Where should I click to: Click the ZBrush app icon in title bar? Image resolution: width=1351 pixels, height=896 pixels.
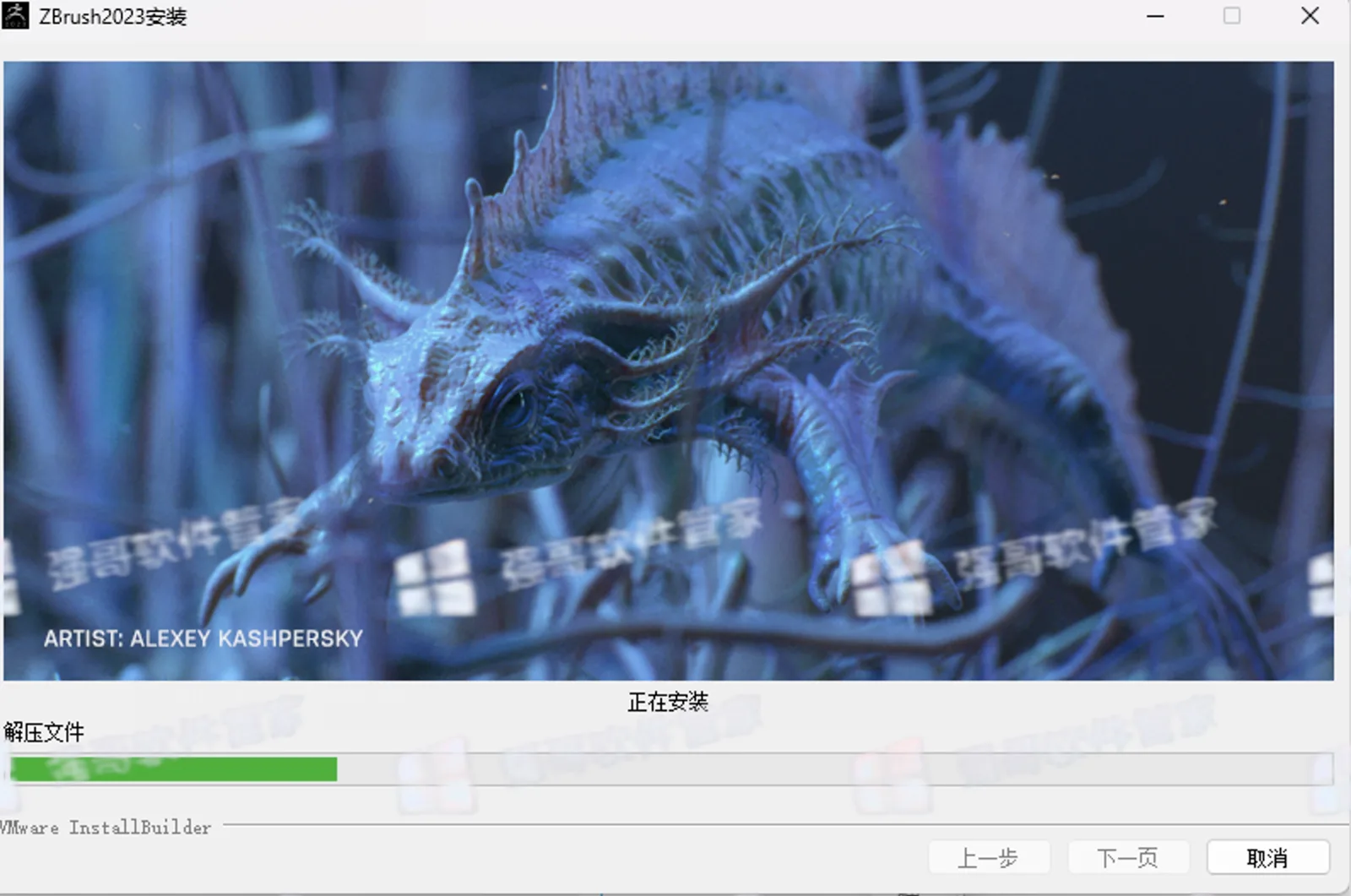pyautogui.click(x=15, y=16)
